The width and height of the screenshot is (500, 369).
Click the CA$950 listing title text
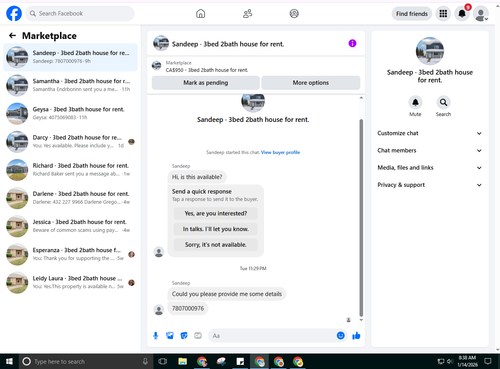(207, 70)
